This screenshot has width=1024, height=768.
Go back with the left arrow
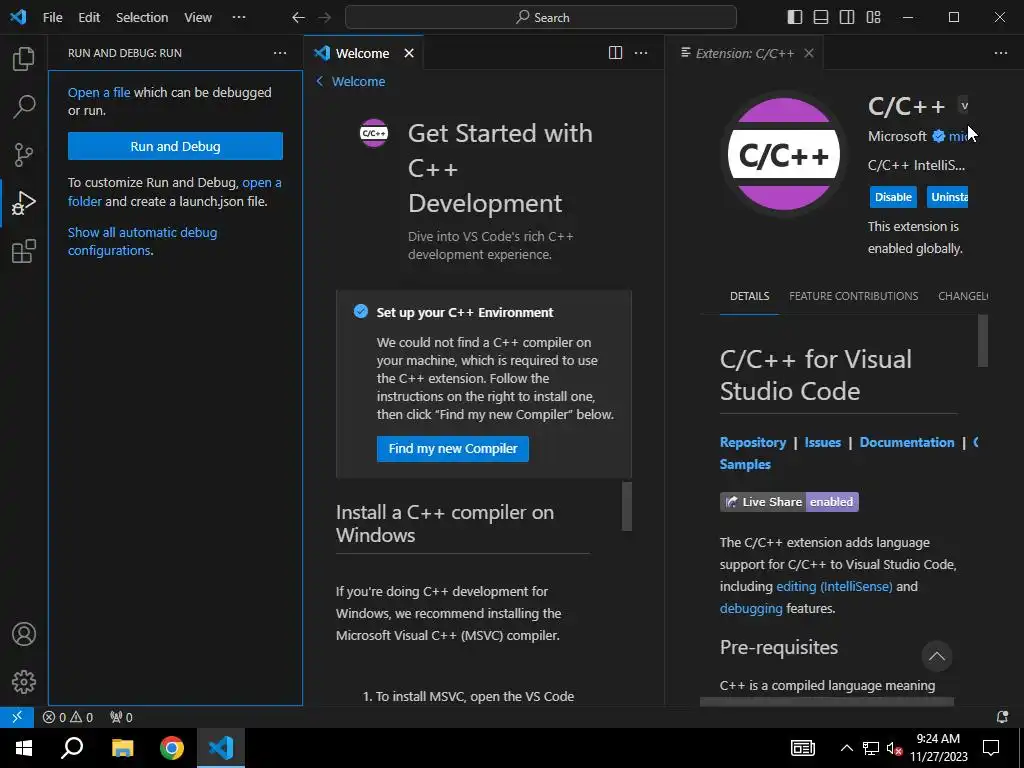298,18
